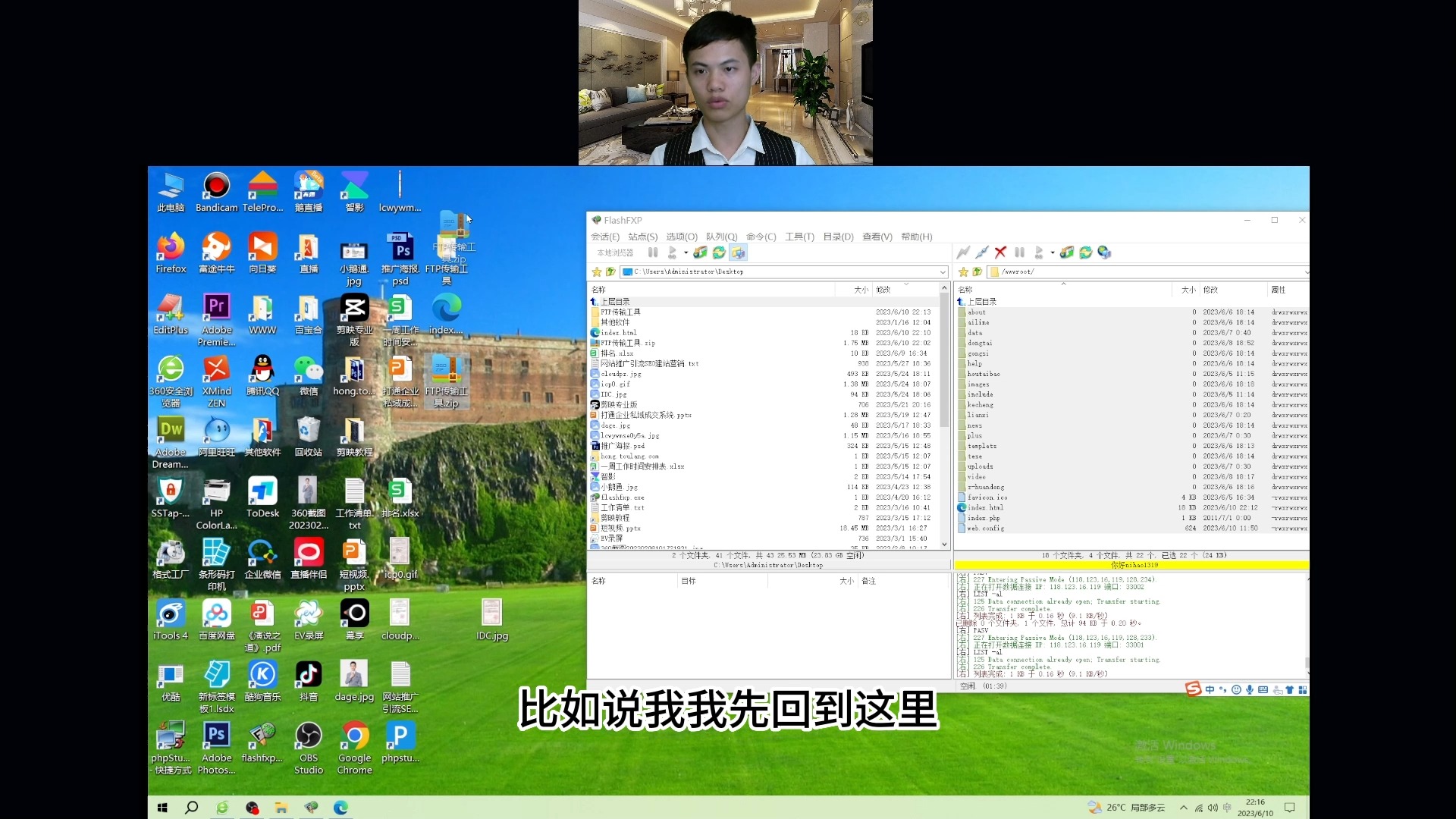Expand the local path dropdown C:\Users\Administrator\Desktop
The height and width of the screenshot is (819, 1456).
pyautogui.click(x=943, y=271)
